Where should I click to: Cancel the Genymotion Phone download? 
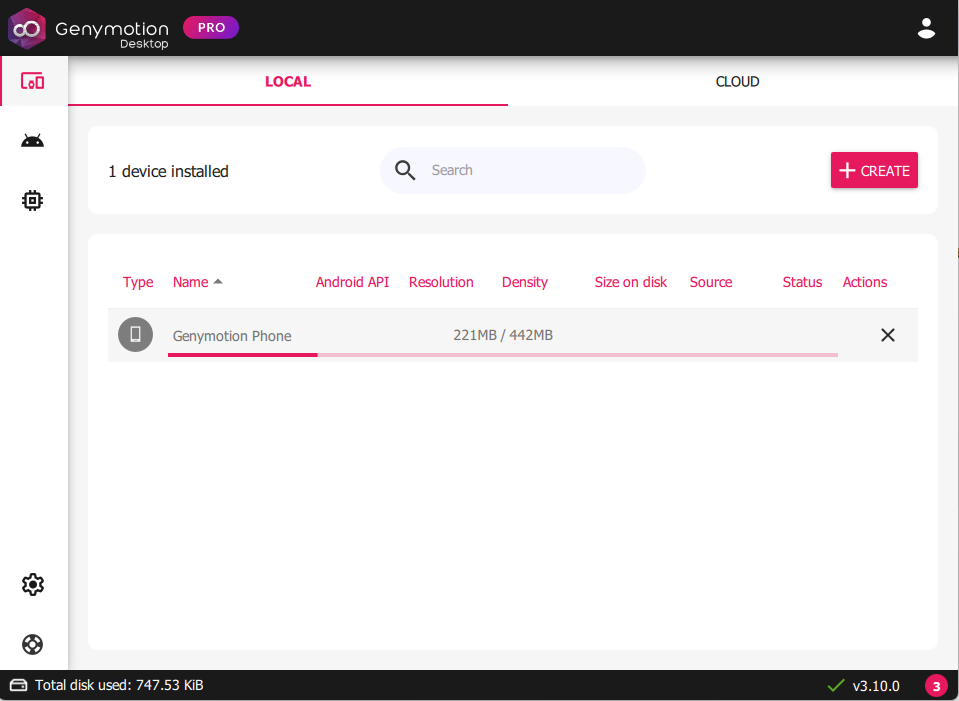point(887,335)
